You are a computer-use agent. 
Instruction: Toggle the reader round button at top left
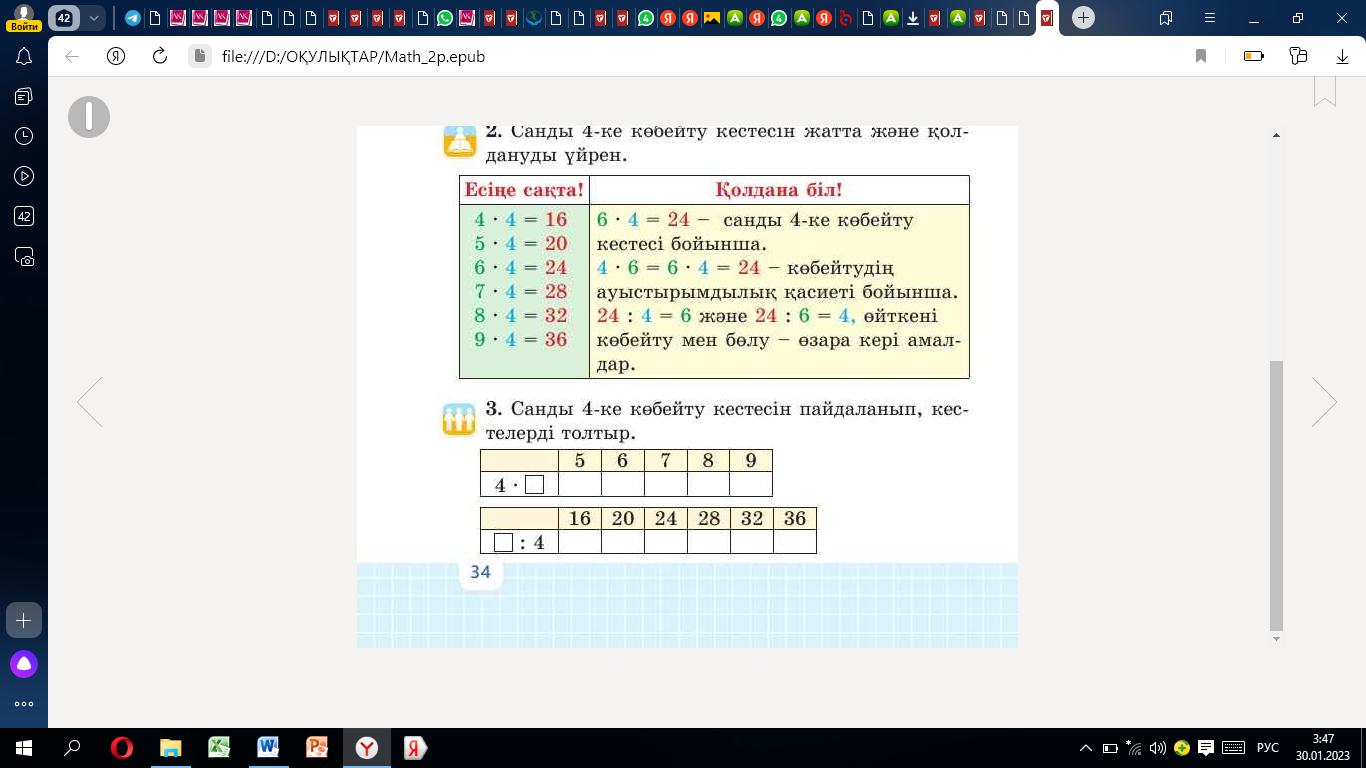click(89, 117)
